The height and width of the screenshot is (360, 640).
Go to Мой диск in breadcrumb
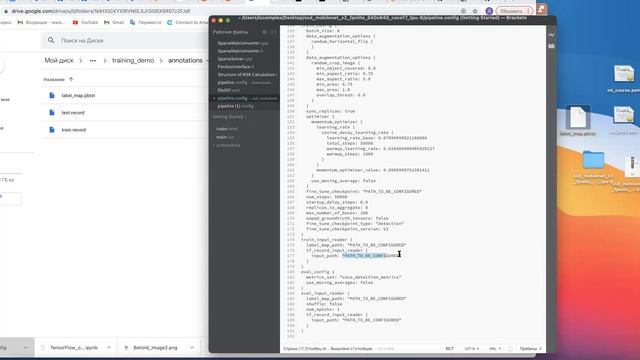coord(59,60)
